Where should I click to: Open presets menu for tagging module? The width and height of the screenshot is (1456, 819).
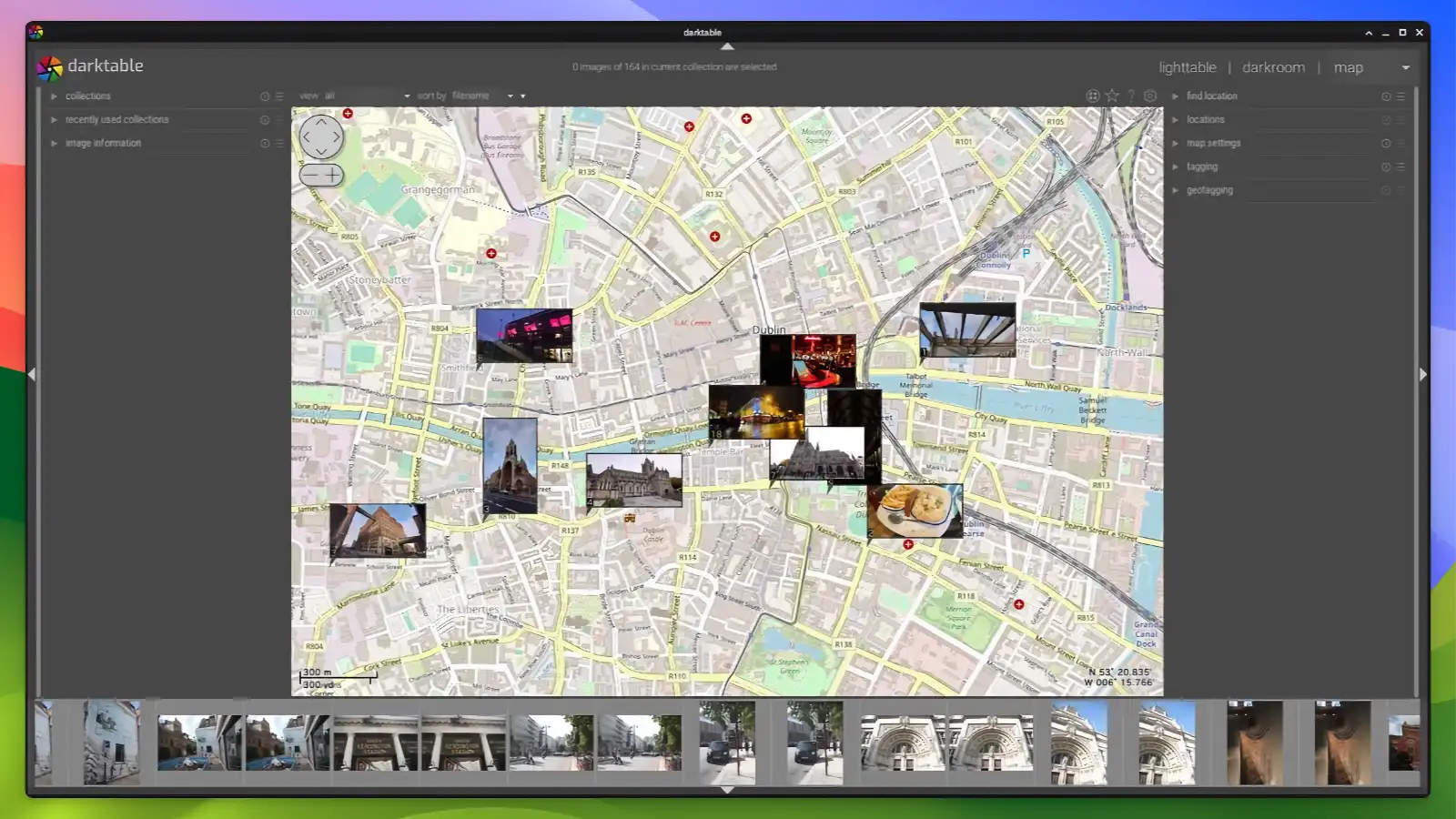coord(1400,167)
